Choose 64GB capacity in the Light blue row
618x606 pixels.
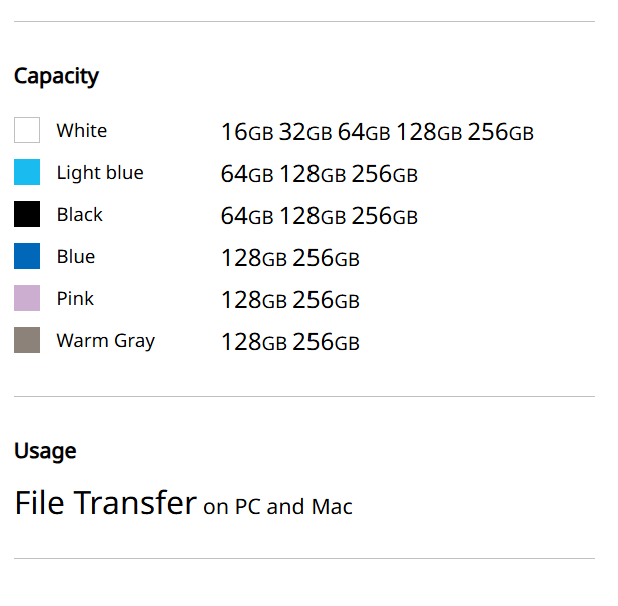click(x=246, y=174)
